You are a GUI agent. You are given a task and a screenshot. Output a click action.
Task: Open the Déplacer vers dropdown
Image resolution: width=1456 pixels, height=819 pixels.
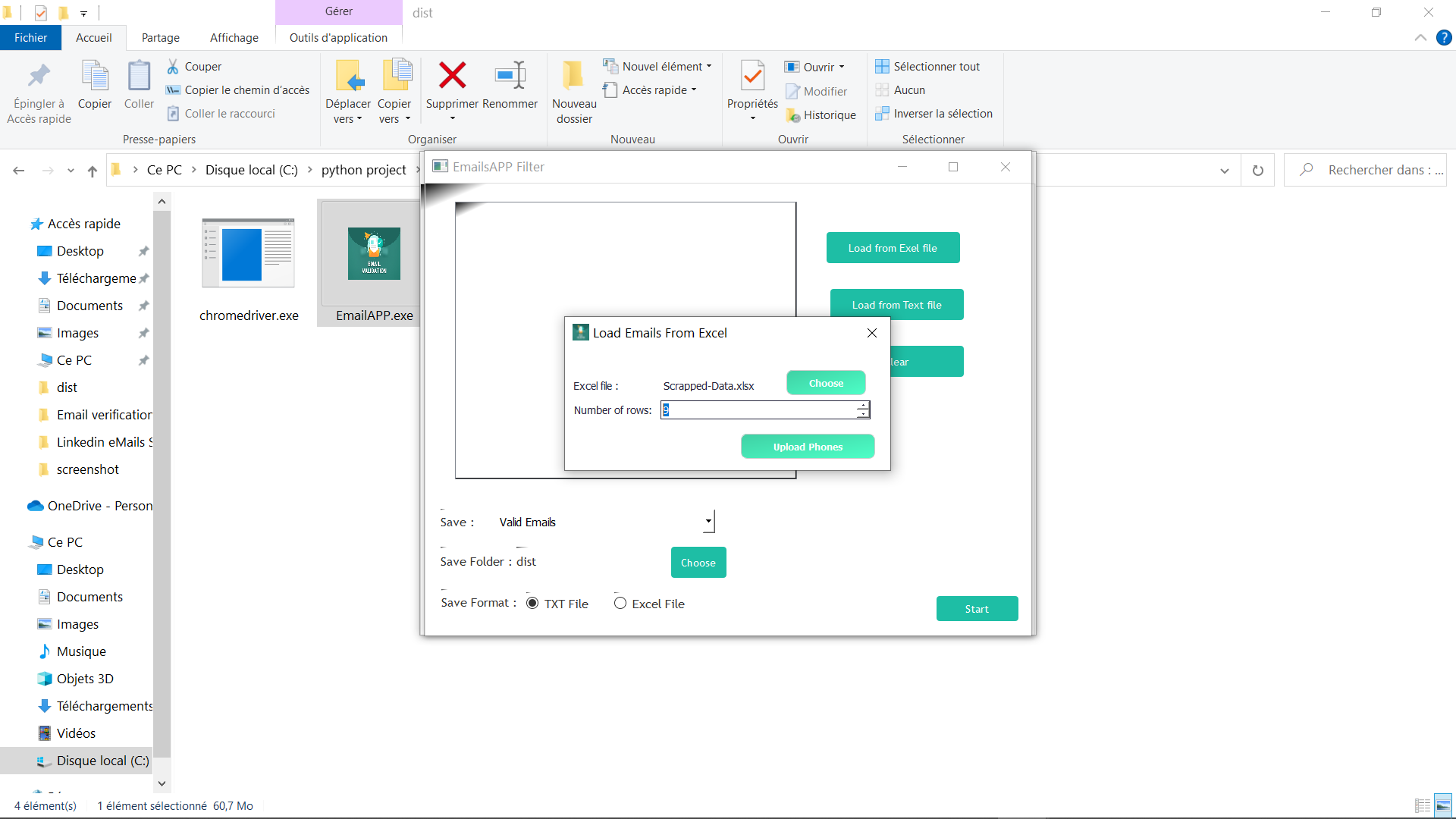[x=348, y=119]
